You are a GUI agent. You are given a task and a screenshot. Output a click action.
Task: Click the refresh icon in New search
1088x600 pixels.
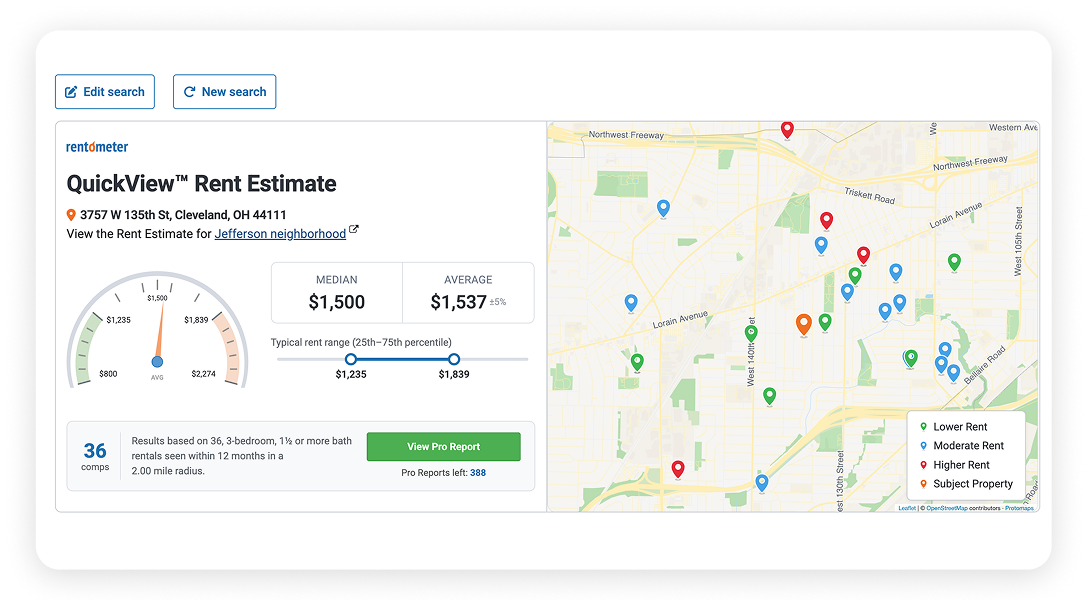[189, 92]
